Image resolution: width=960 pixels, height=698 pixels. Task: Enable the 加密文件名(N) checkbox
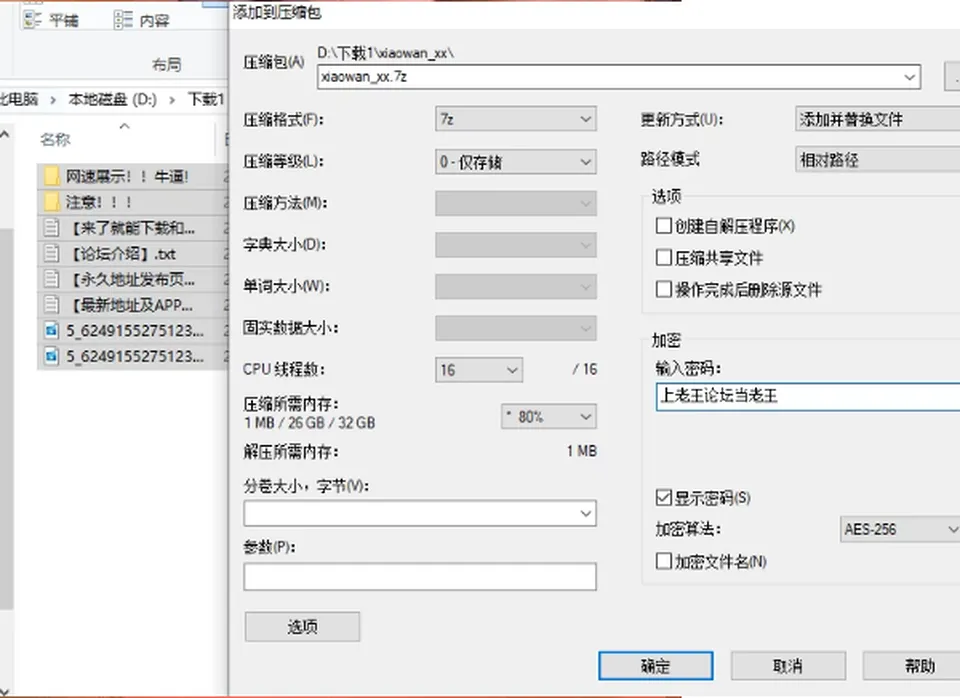click(x=664, y=561)
